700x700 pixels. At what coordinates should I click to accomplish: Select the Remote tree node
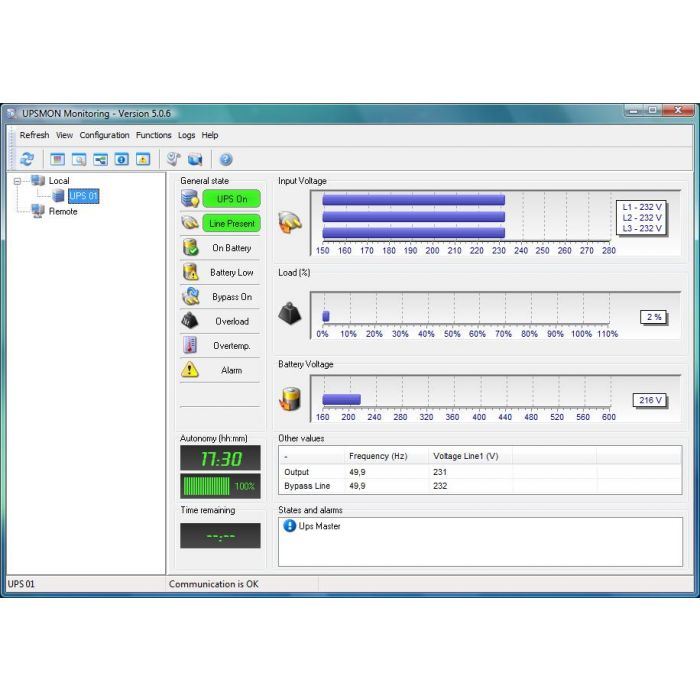[x=62, y=211]
